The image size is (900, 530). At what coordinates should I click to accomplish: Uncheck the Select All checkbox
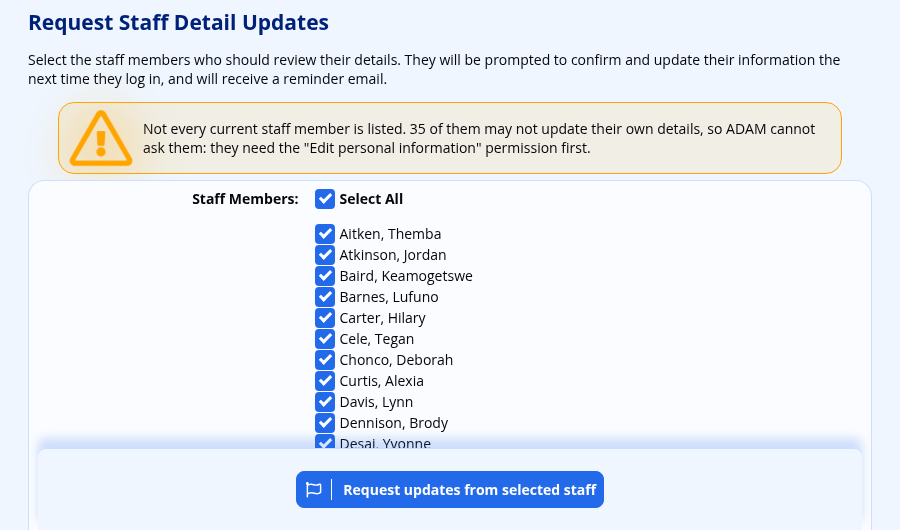coord(325,199)
